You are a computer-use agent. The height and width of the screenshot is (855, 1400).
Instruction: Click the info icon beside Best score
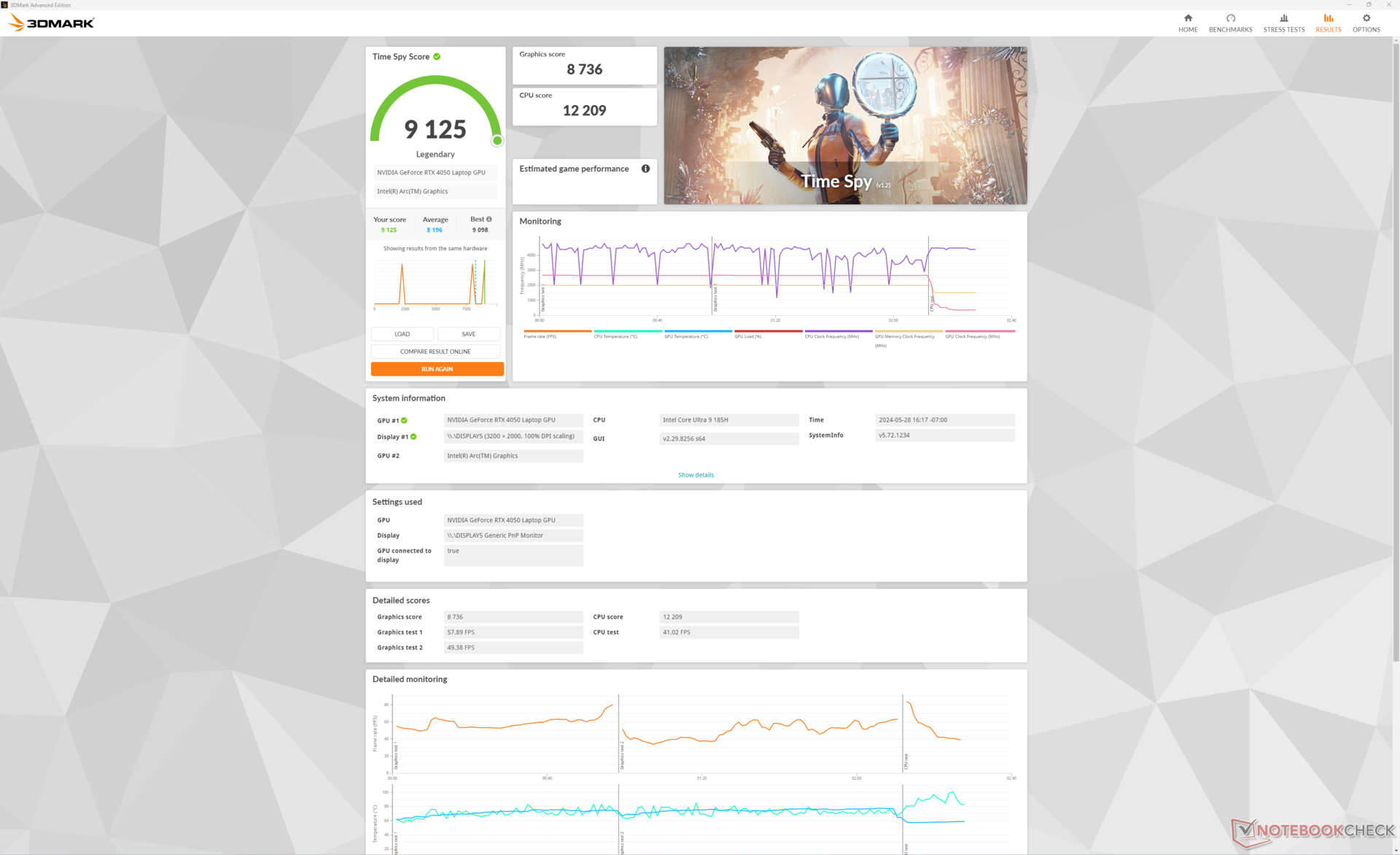489,219
